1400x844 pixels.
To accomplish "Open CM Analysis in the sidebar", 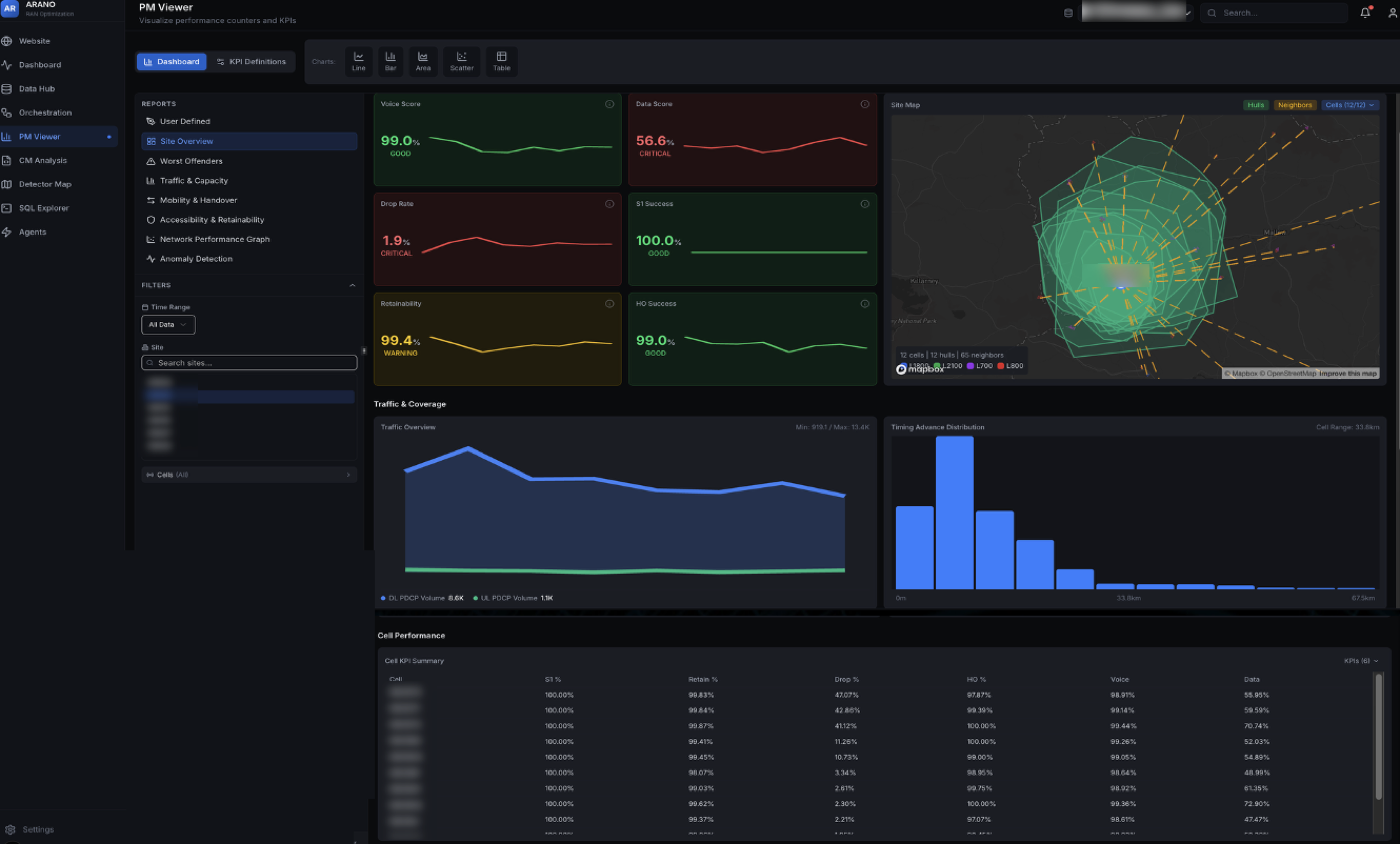I will click(59, 160).
